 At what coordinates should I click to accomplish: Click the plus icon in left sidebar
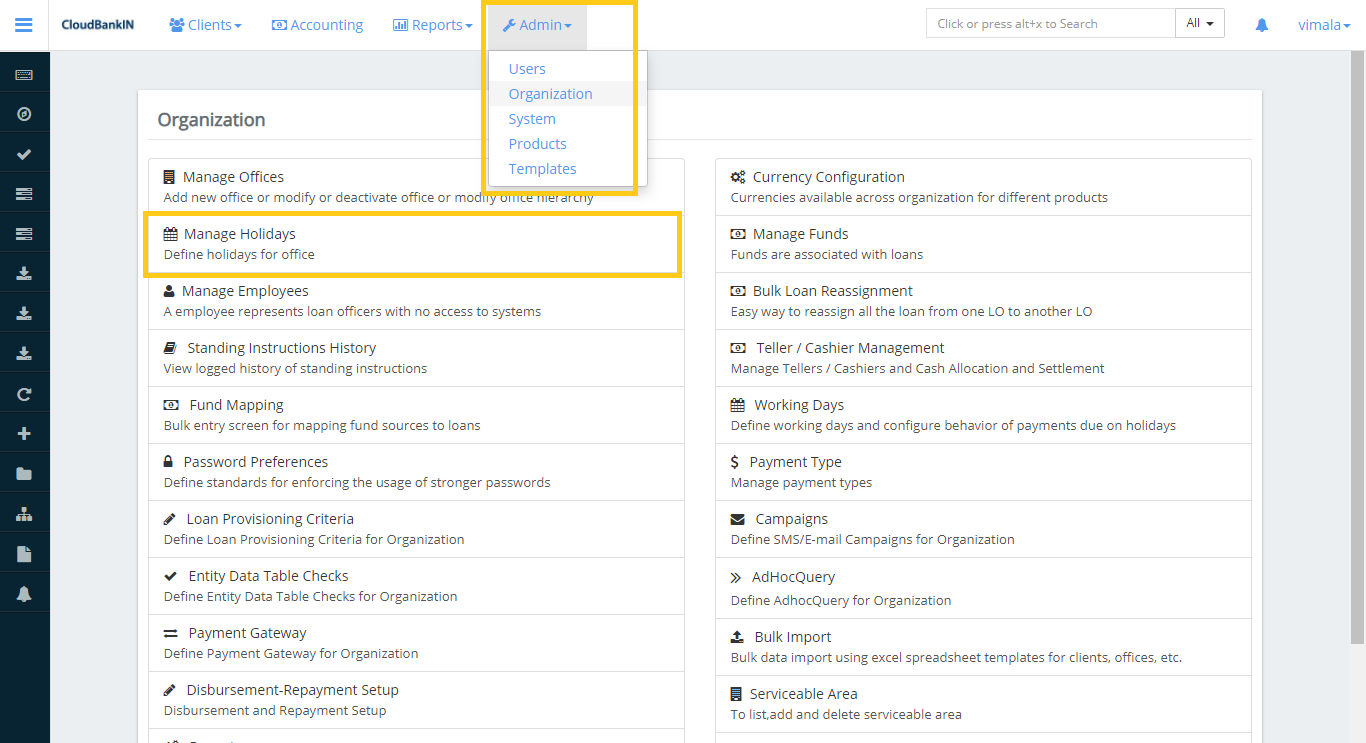(24, 434)
